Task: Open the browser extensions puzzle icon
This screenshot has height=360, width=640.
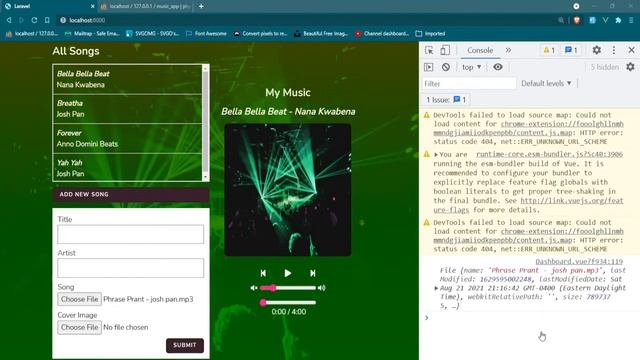Action: click(618, 20)
